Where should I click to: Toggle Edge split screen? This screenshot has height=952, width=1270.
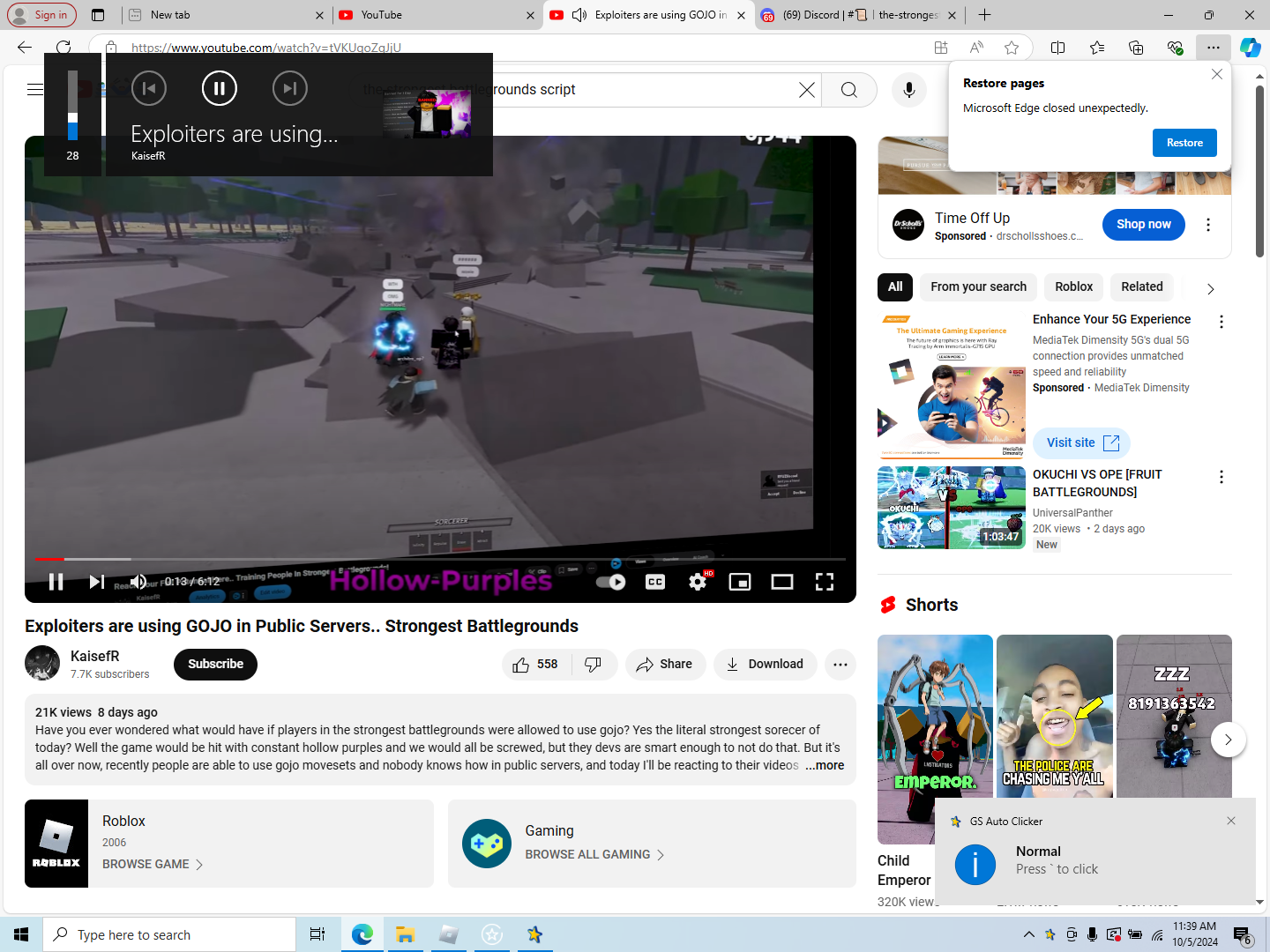click(x=1058, y=48)
